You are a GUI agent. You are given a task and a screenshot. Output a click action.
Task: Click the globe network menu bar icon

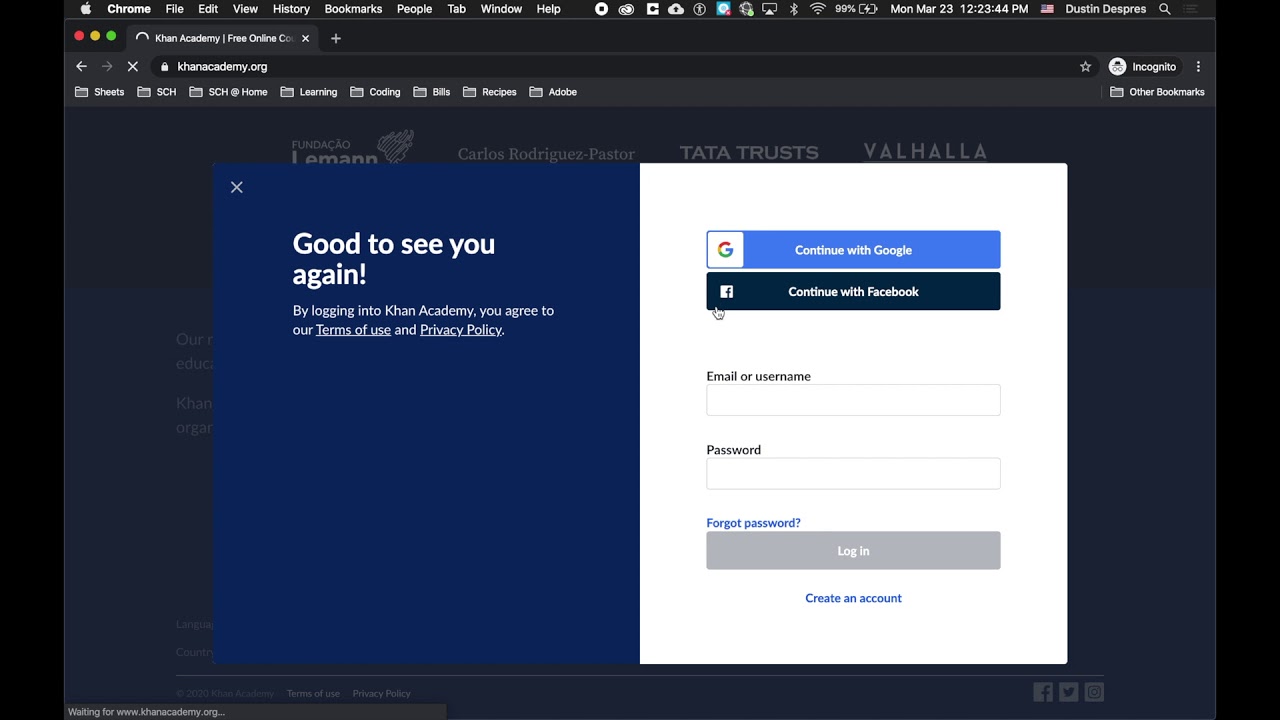(x=745, y=9)
